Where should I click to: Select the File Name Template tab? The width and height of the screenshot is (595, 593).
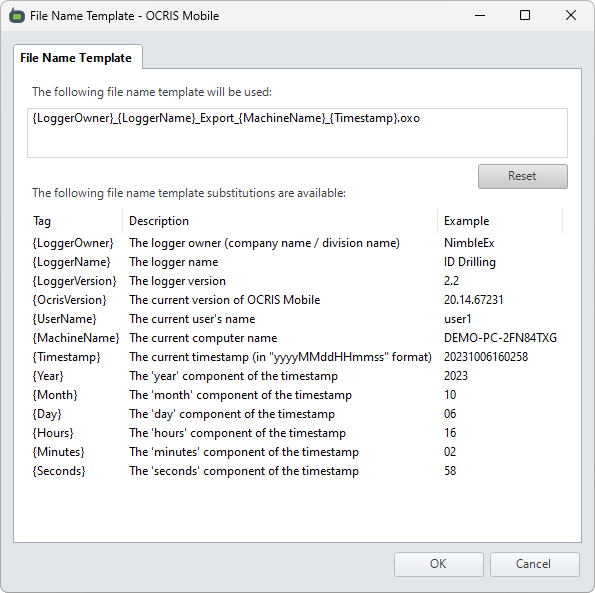click(x=78, y=57)
